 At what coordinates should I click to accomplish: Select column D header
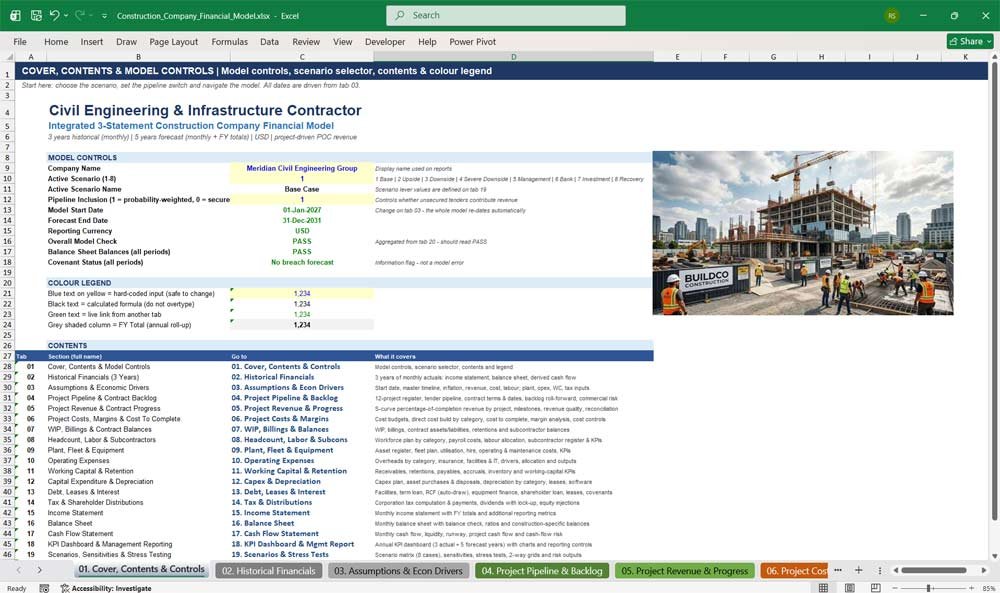click(x=513, y=57)
